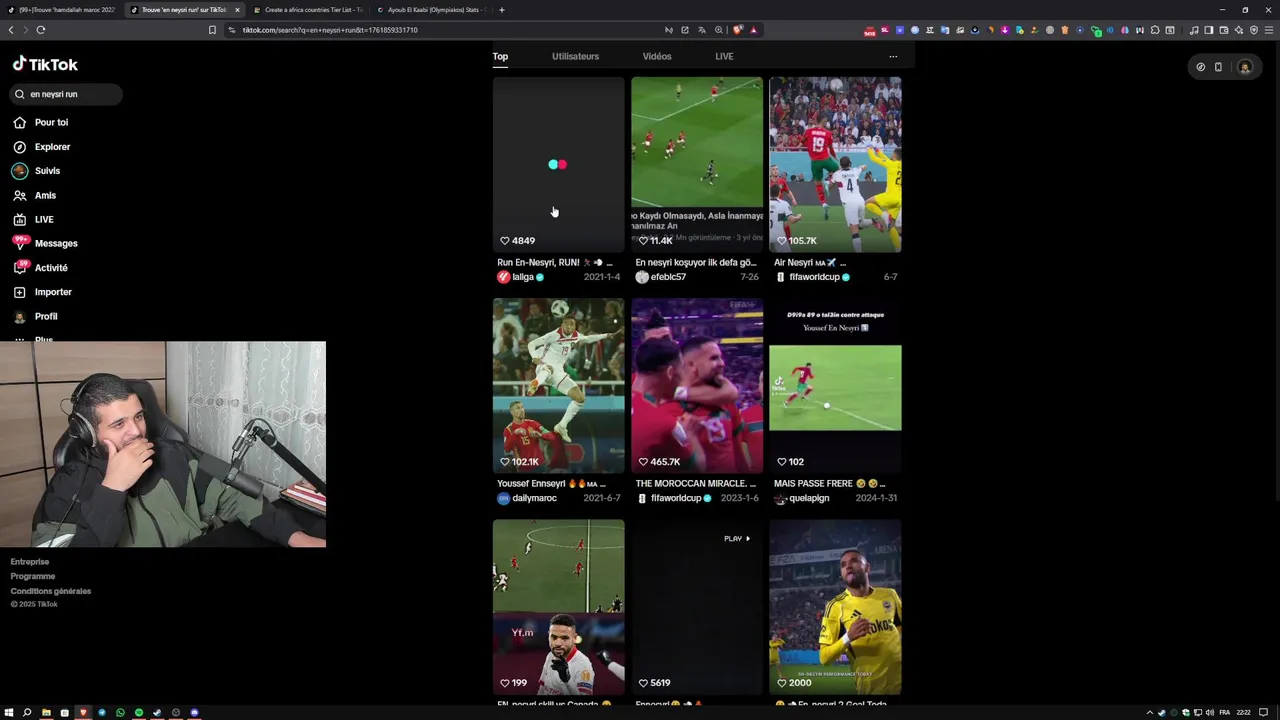Open the Entreprise footer link
Screen dimensions: 1280x720
click(30, 562)
